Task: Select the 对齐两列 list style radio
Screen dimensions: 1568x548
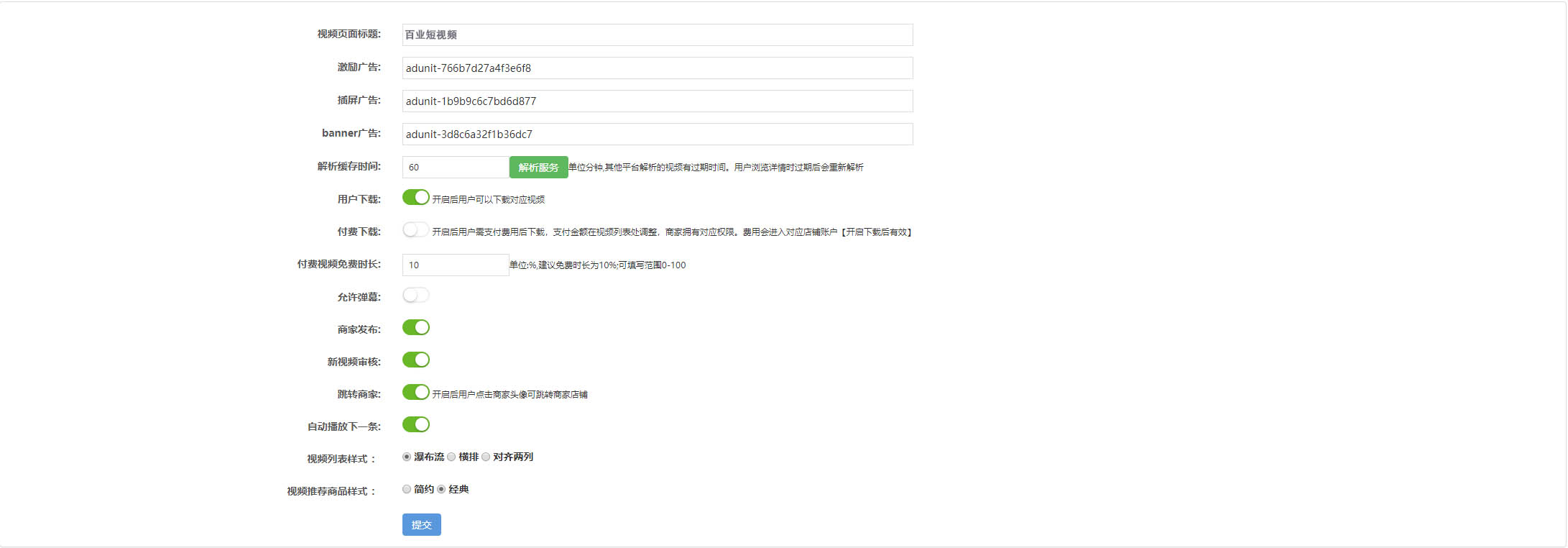Action: [x=486, y=457]
